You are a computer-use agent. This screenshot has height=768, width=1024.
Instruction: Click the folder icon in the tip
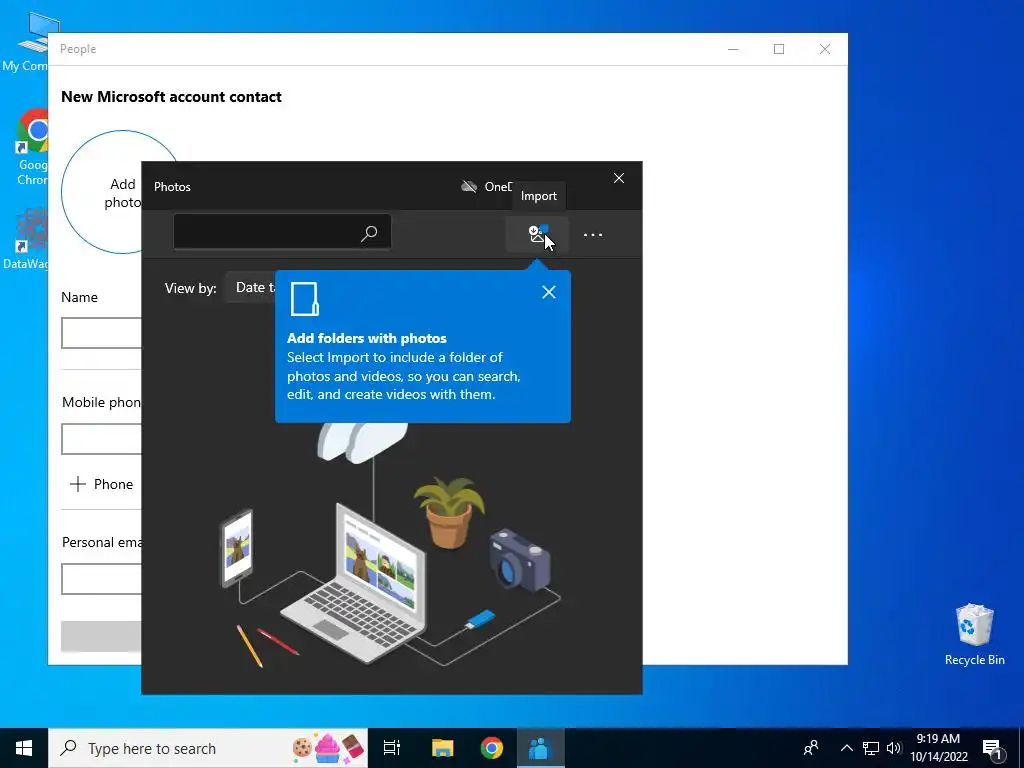coord(304,299)
